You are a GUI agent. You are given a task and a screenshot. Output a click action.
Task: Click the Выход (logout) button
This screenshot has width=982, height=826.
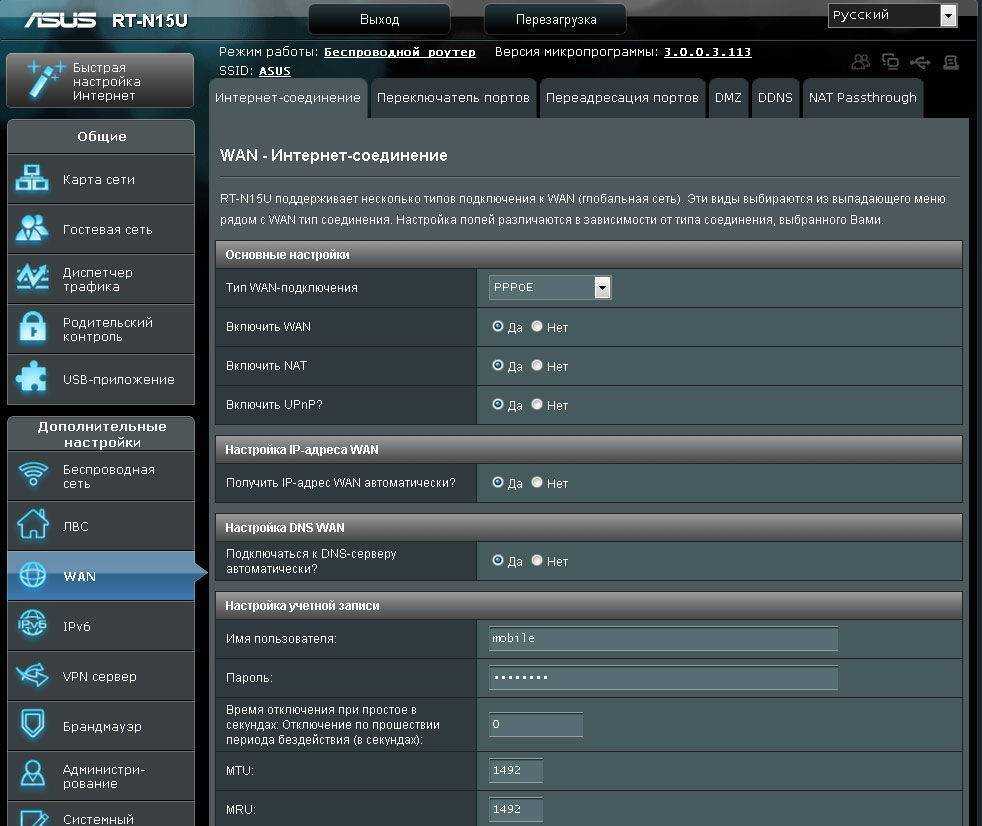pos(379,19)
